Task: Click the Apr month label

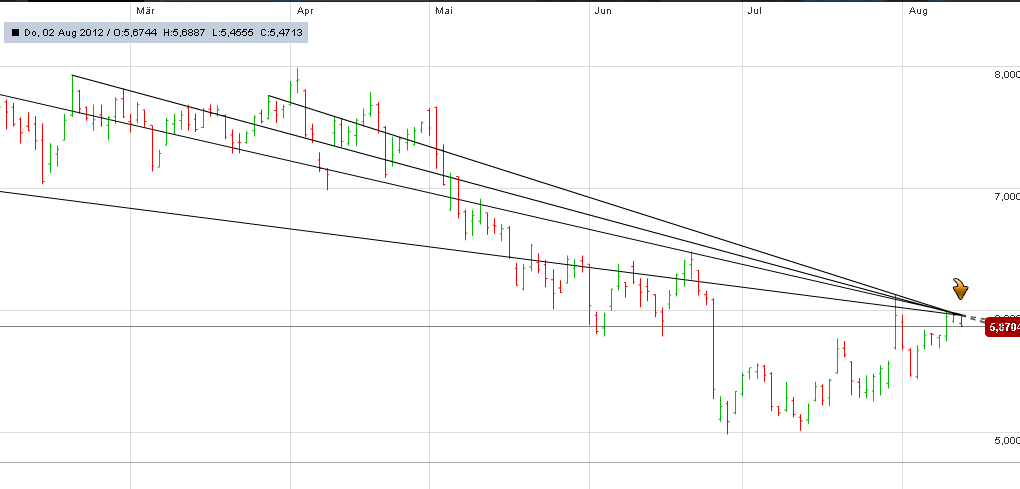Action: click(x=307, y=10)
